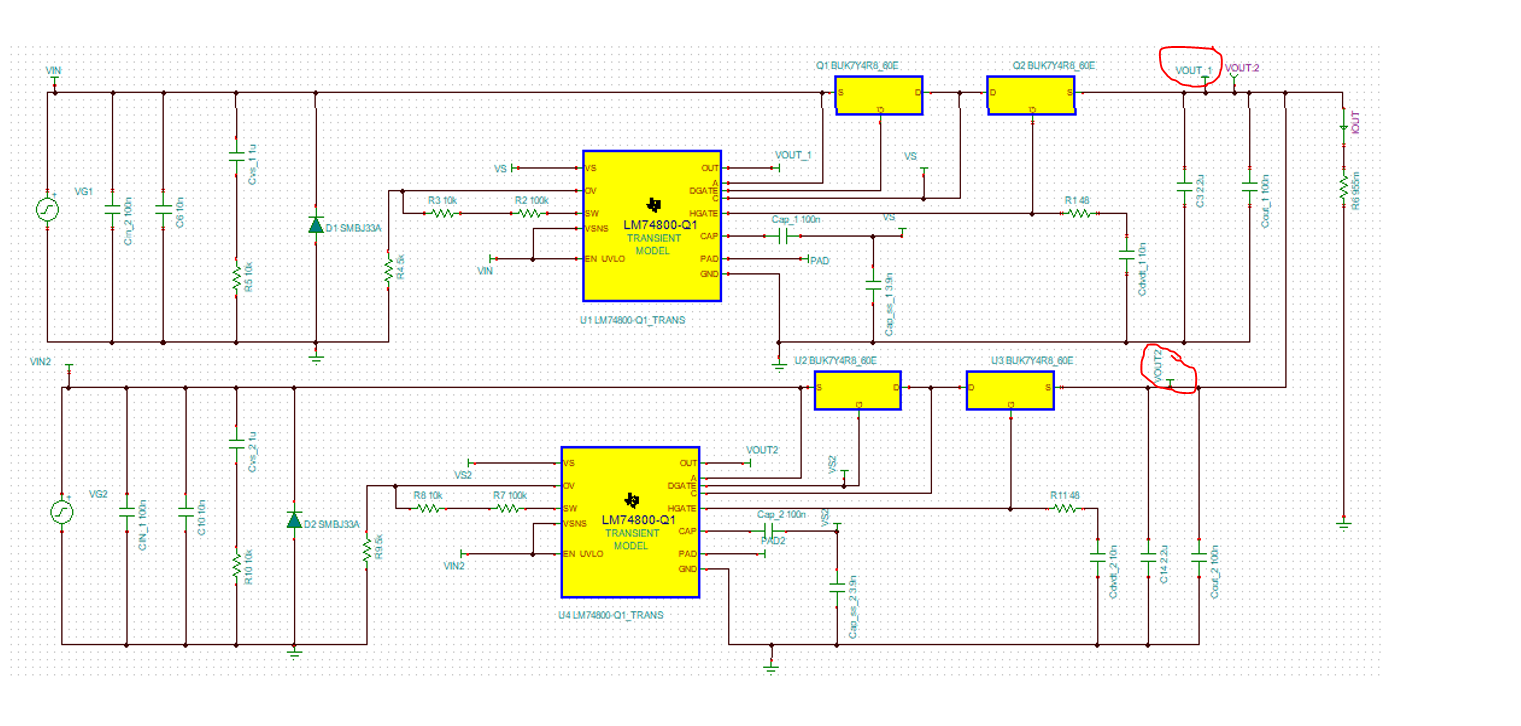
Task: Select the Cap_2 100n capacitor symbol
Action: [770, 531]
